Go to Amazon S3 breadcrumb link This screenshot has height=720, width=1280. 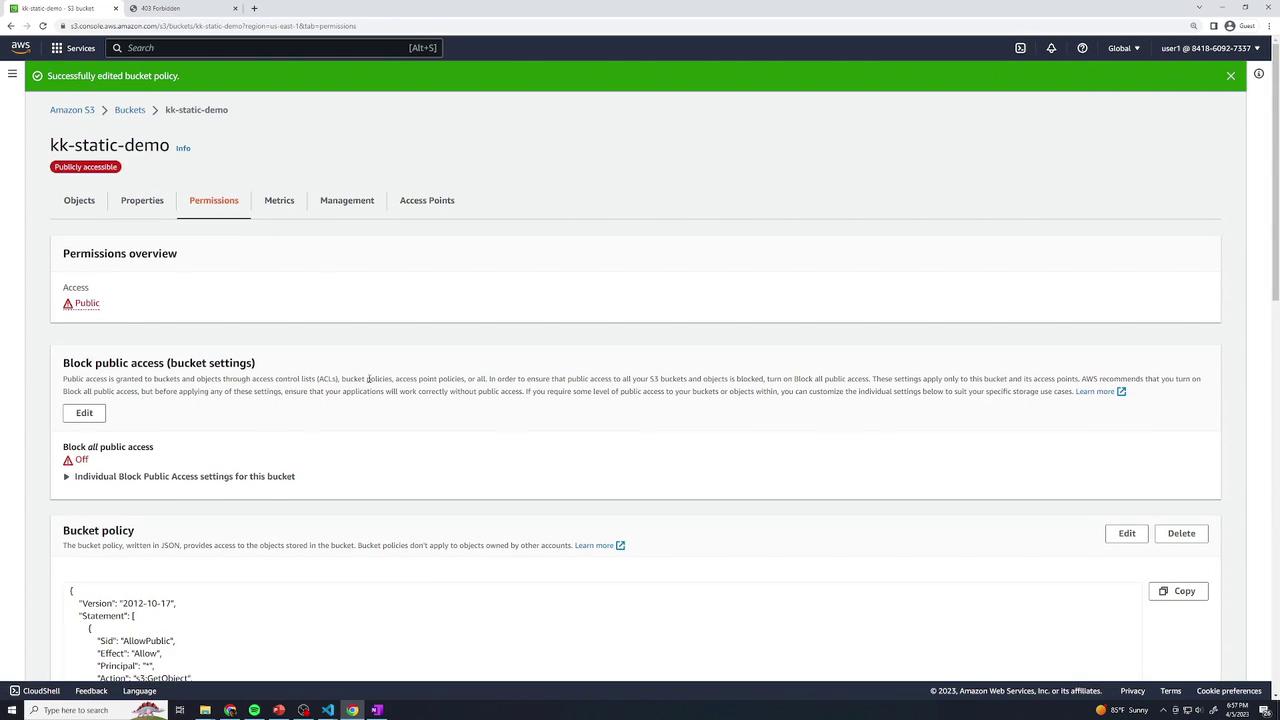click(x=72, y=110)
